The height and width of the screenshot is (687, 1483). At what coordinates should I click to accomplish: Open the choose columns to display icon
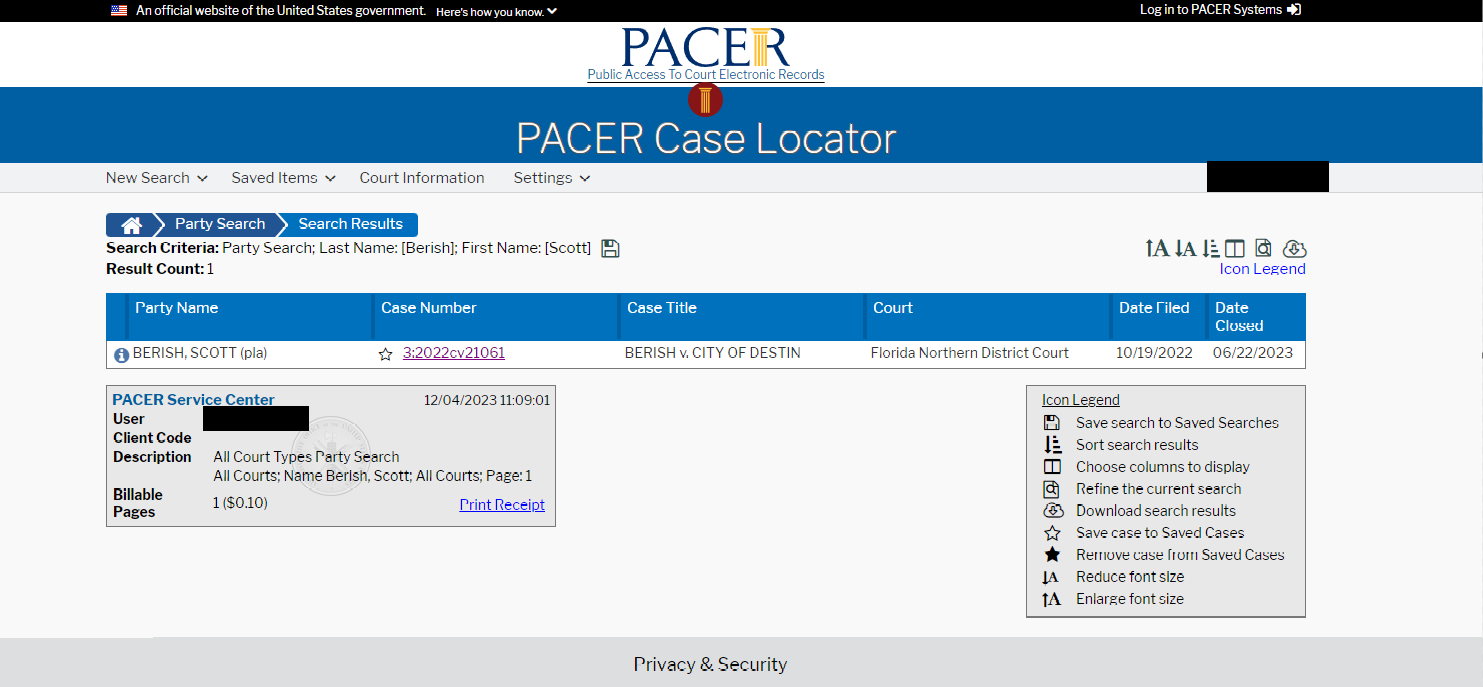click(x=1235, y=249)
